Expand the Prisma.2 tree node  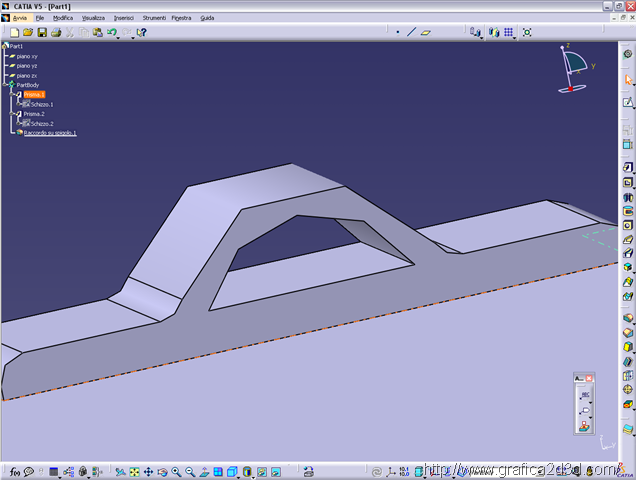tap(12, 114)
